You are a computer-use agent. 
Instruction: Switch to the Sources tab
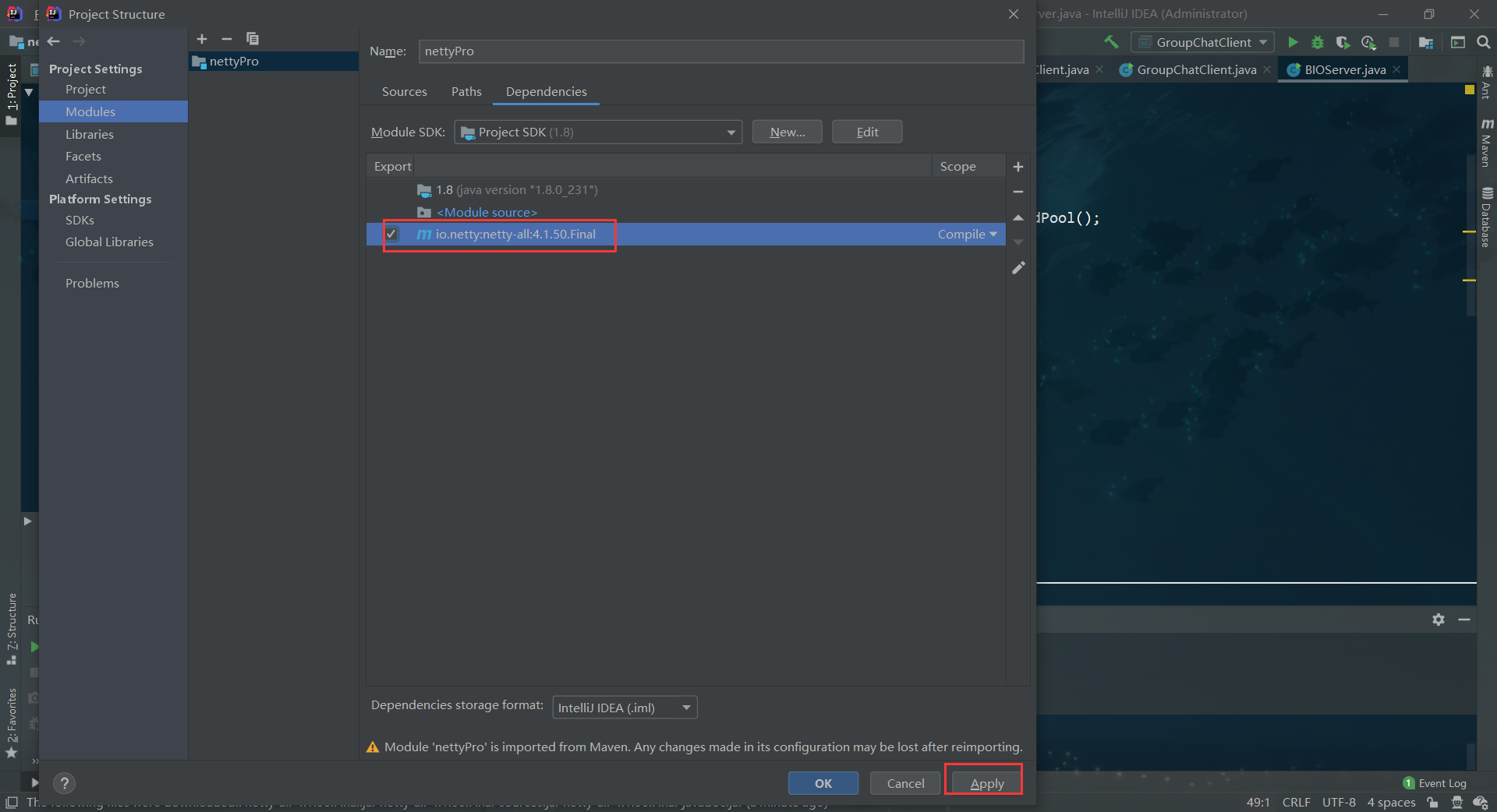pyautogui.click(x=405, y=92)
